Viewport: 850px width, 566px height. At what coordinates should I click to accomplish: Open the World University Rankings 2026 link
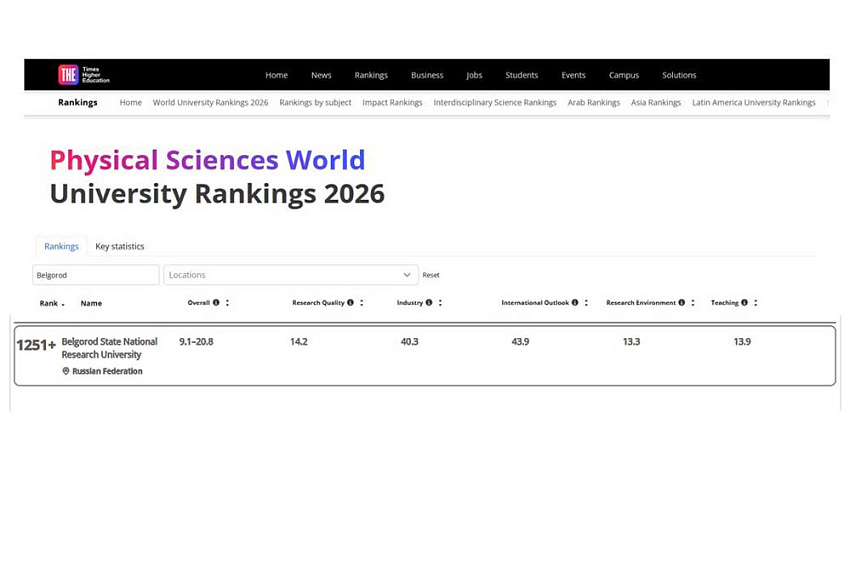(x=210, y=102)
